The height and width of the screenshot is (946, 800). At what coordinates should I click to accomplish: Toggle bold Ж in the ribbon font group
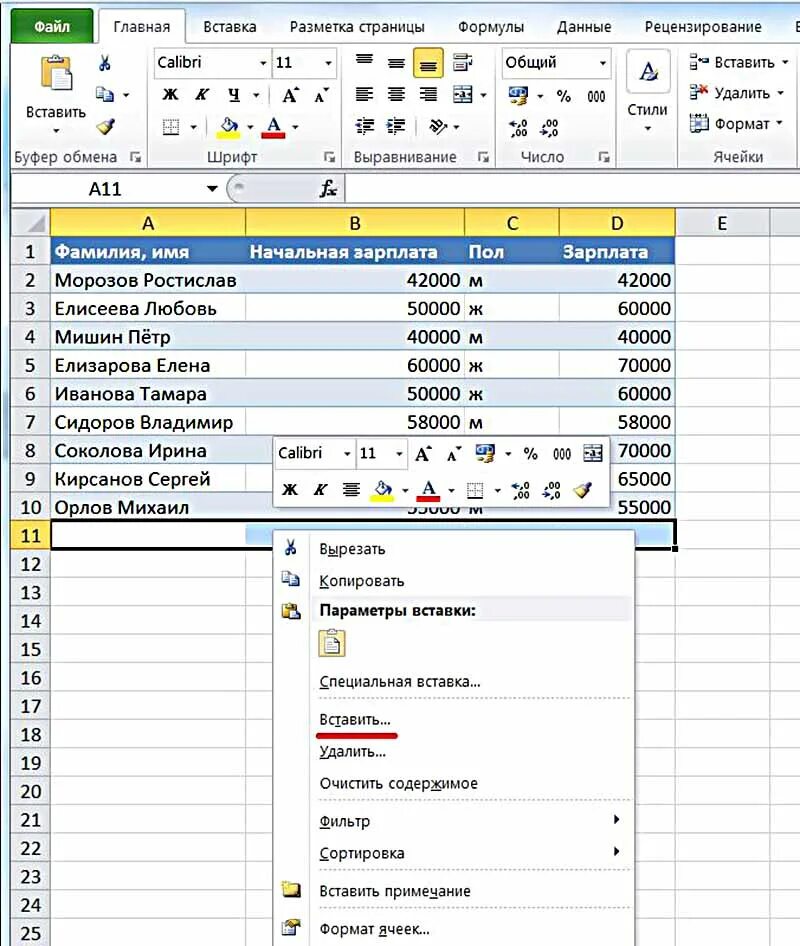pyautogui.click(x=171, y=95)
